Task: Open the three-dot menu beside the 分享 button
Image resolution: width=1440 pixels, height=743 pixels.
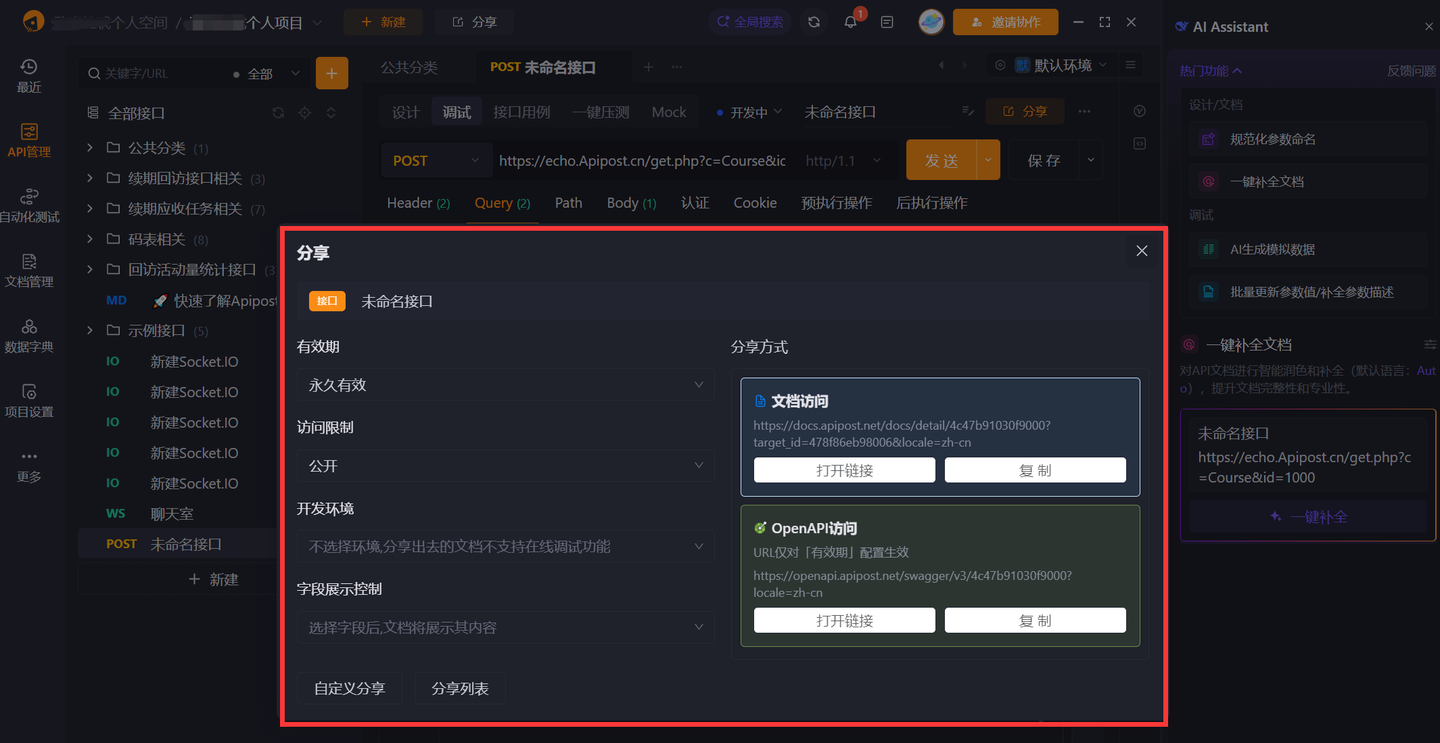Action: click(x=1085, y=111)
